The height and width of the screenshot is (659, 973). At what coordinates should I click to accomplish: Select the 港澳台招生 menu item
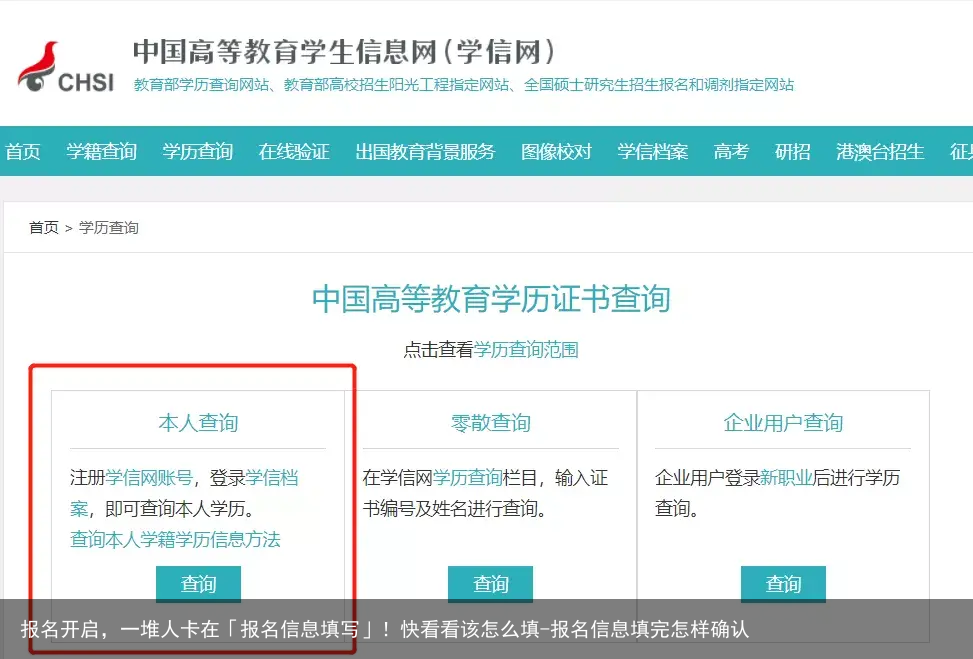click(x=878, y=152)
